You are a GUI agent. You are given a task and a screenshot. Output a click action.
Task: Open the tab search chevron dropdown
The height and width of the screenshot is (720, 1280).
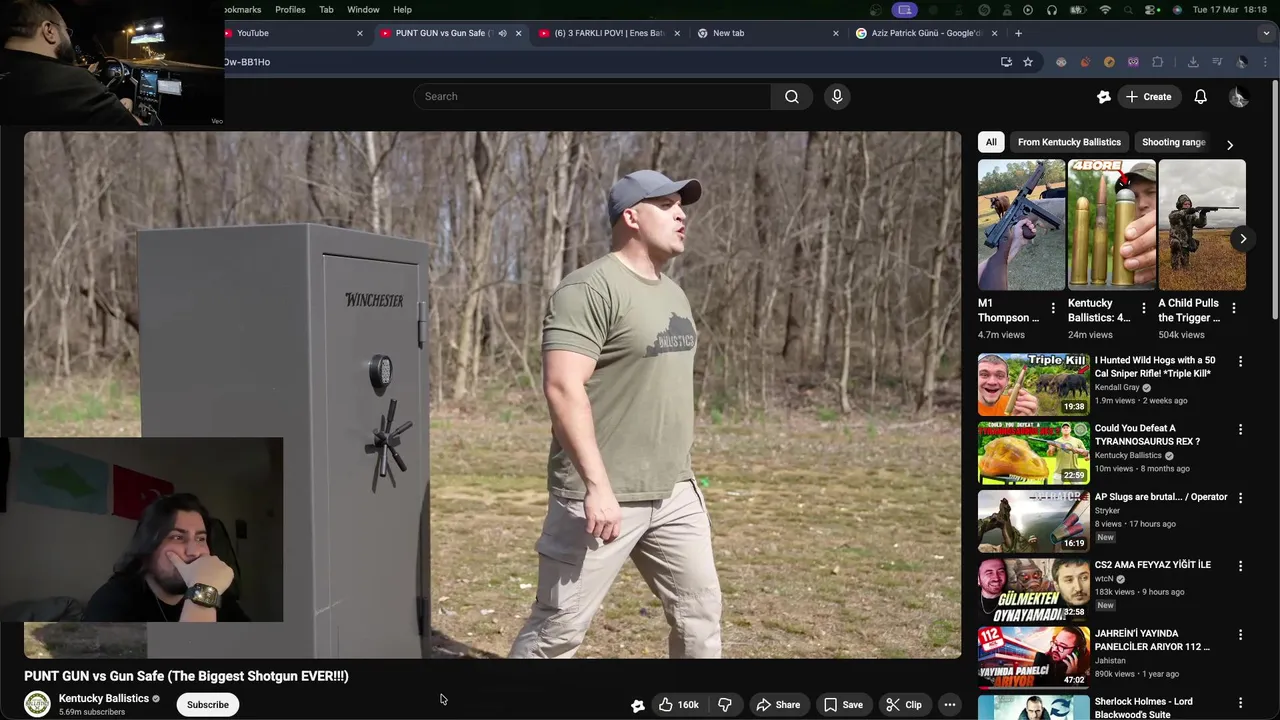pyautogui.click(x=1266, y=33)
